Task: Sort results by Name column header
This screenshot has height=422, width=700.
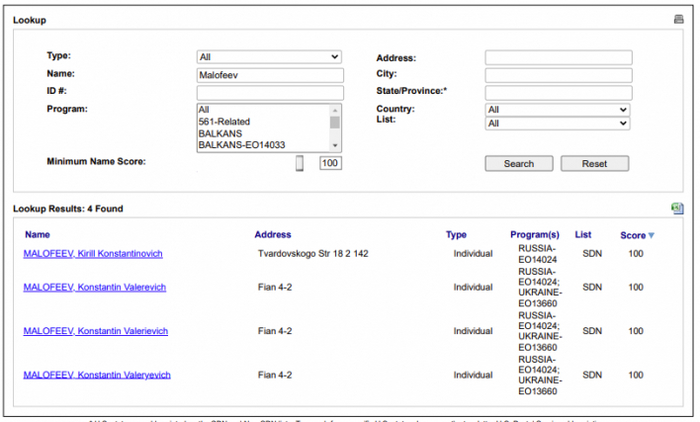Action: 37,234
